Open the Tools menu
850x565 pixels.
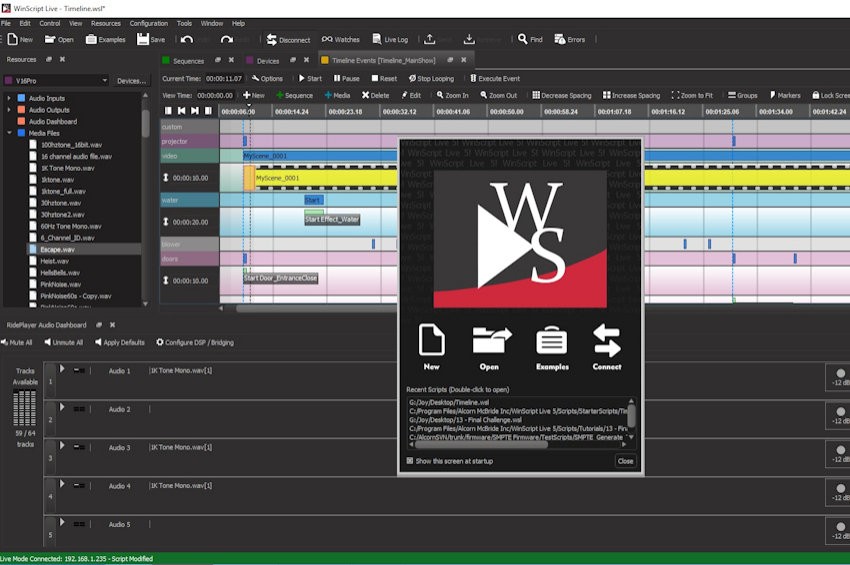[x=184, y=23]
